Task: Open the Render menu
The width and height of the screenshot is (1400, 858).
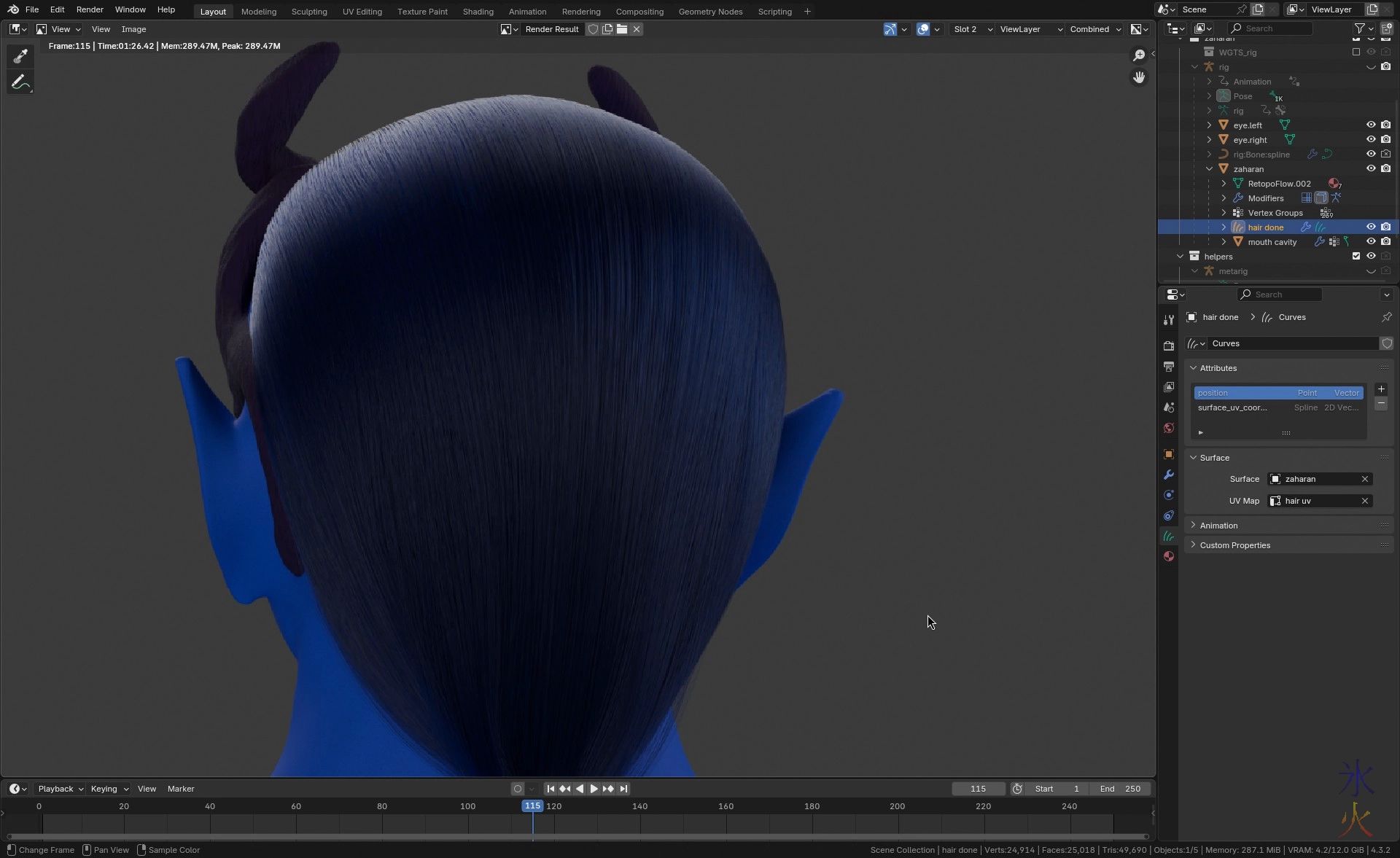Action: point(90,9)
